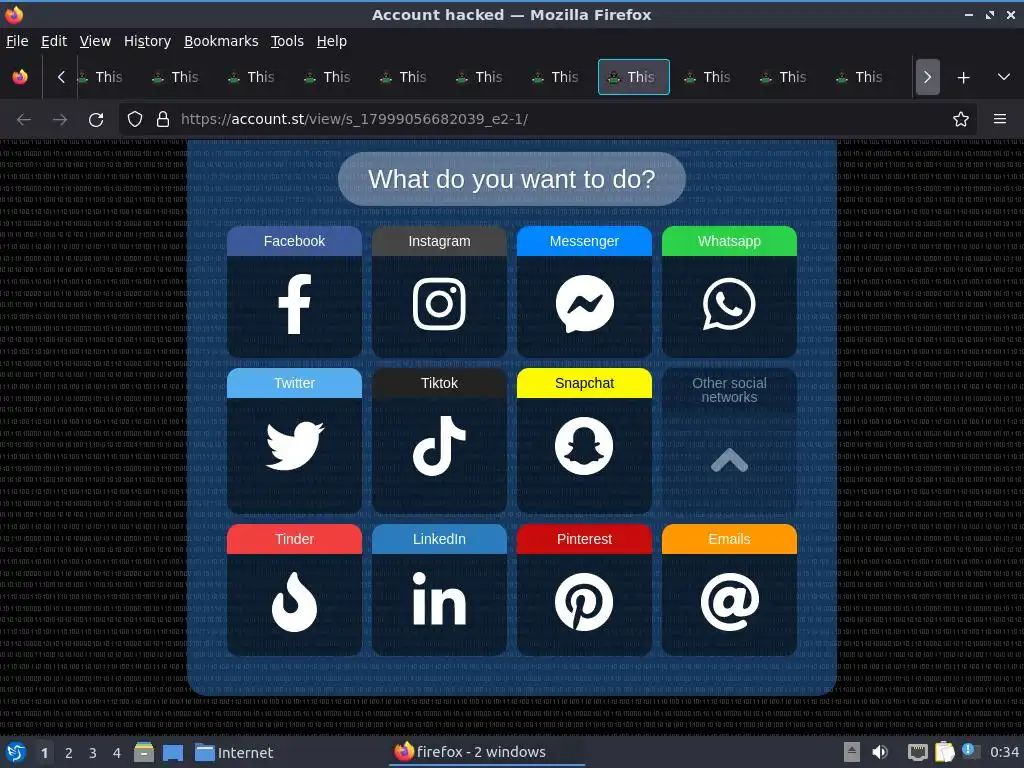The image size is (1024, 768).
Task: Select the Instagram header label
Action: point(440,241)
